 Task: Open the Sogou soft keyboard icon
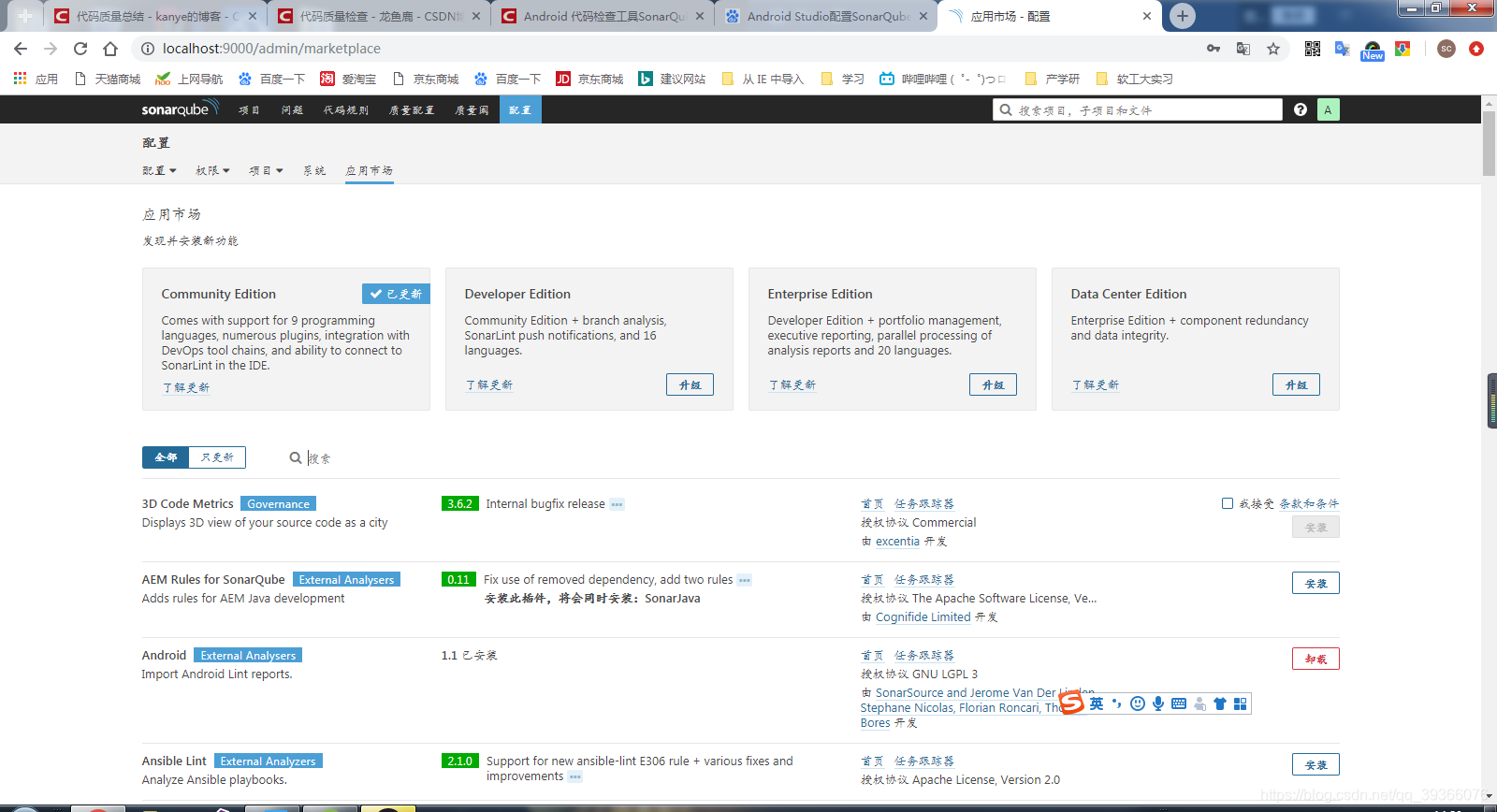coord(1179,703)
